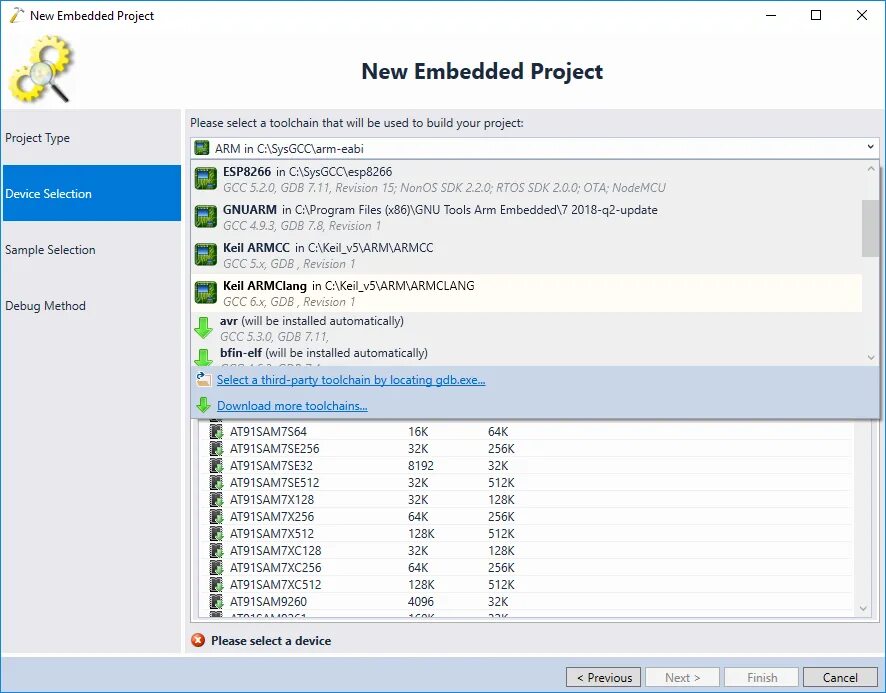
Task: Select the AT91SAM7SE512 device name
Action: tap(274, 482)
